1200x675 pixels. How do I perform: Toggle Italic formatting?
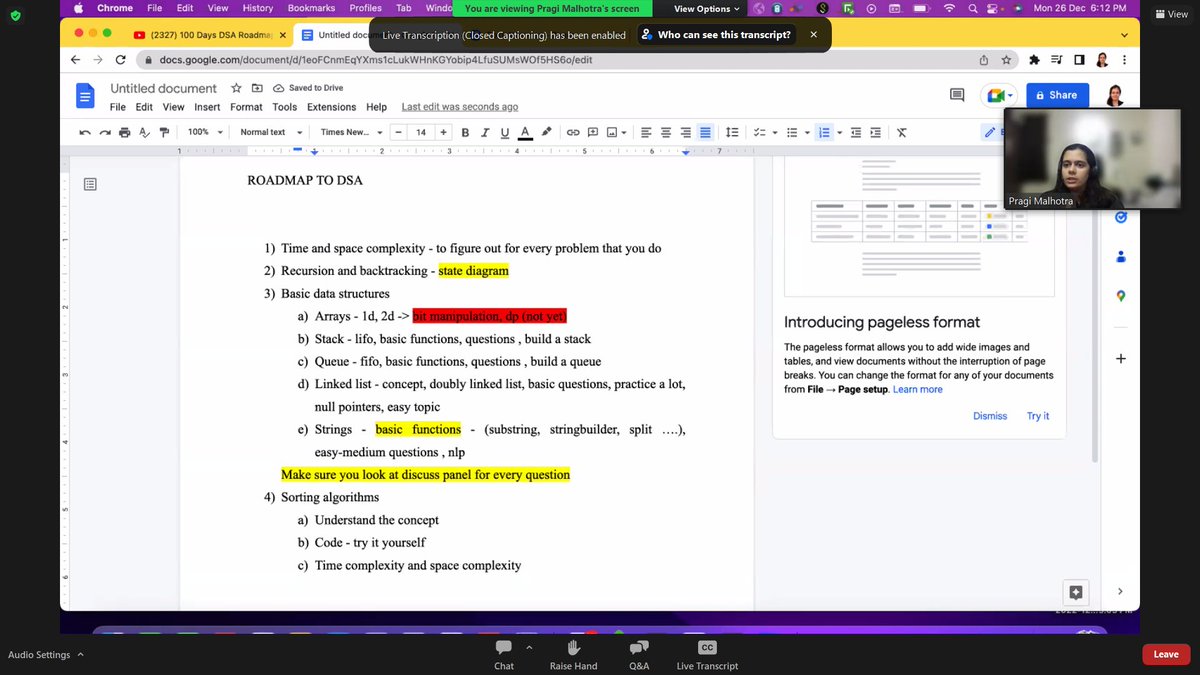click(486, 132)
